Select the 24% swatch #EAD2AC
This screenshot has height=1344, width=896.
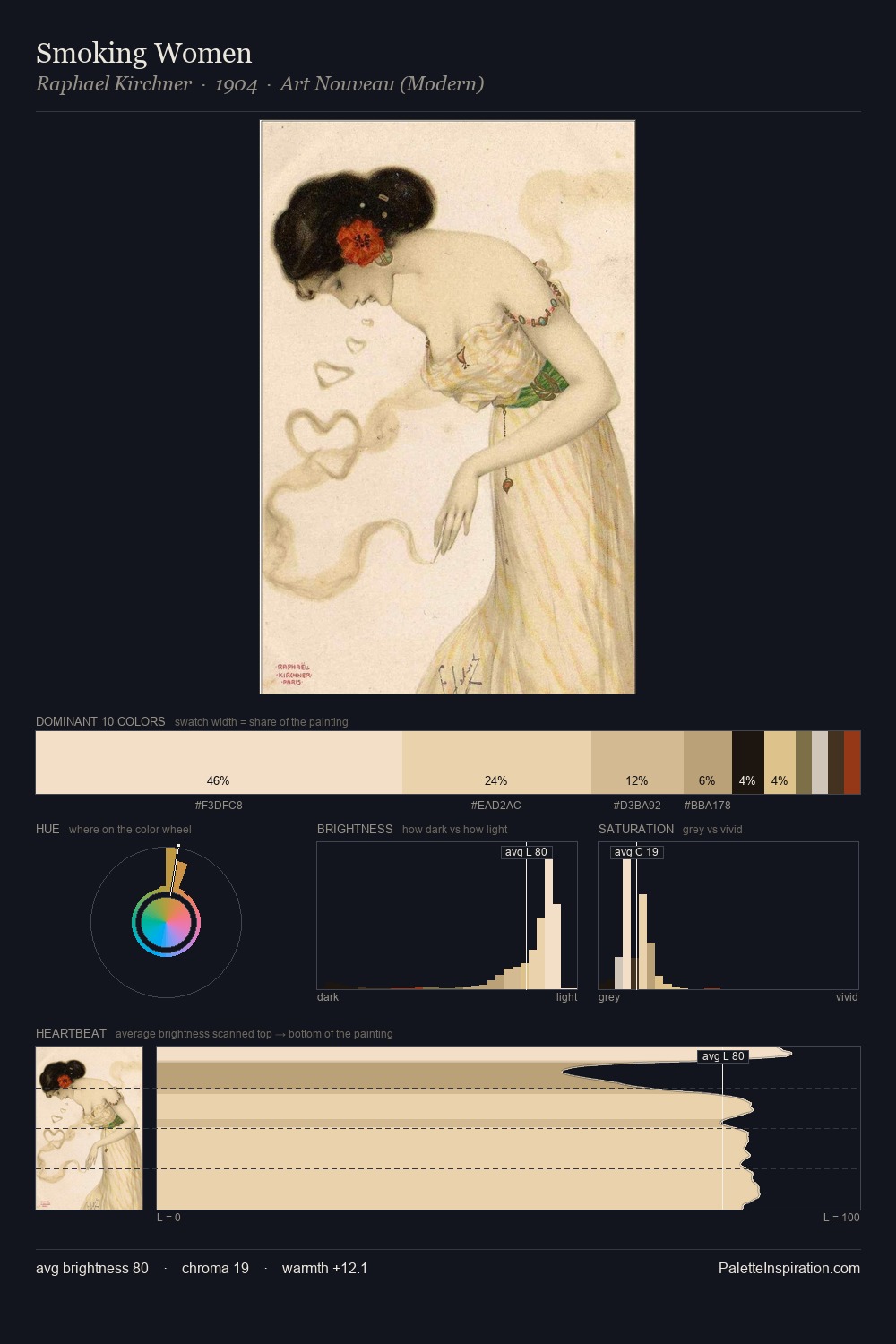tap(496, 762)
